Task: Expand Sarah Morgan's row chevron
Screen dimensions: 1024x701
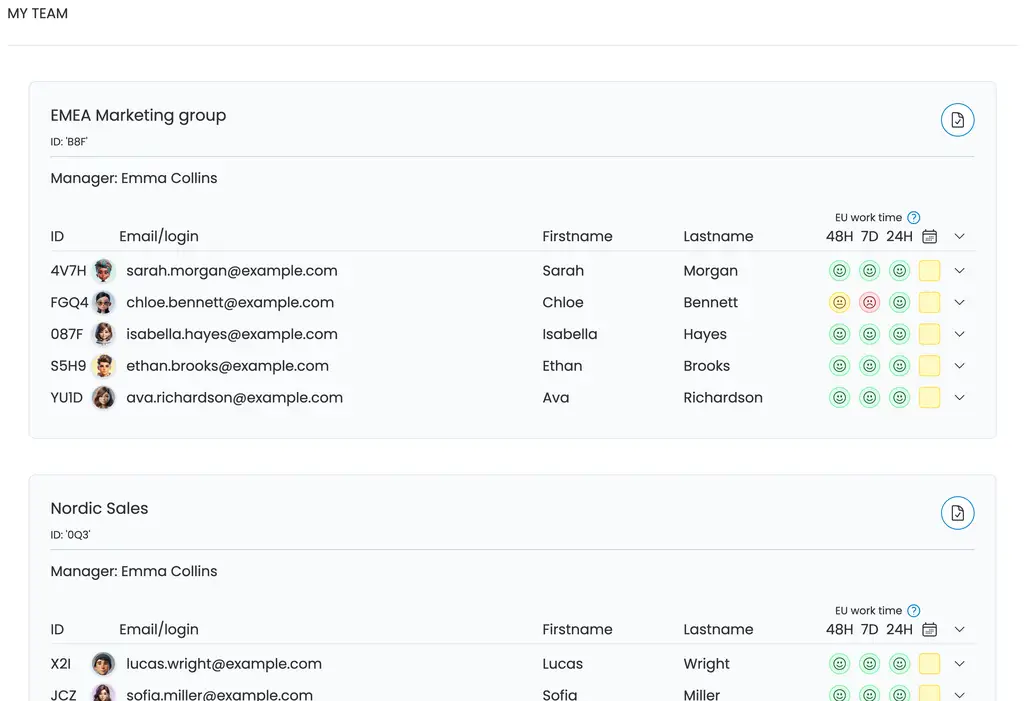Action: click(960, 271)
